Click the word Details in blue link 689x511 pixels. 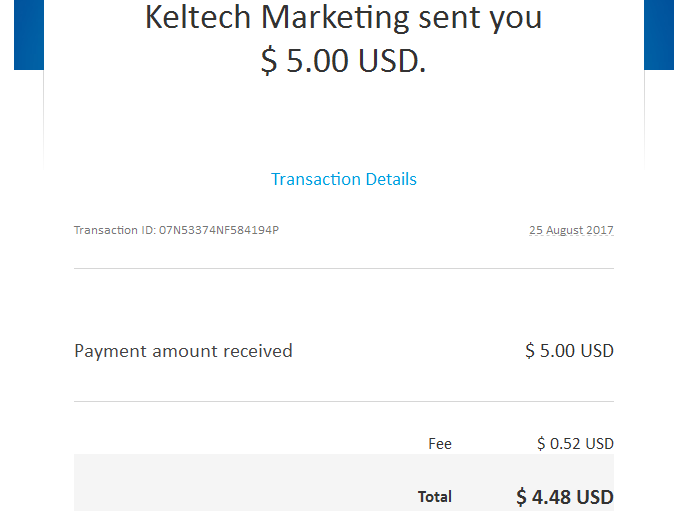pyautogui.click(x=391, y=179)
